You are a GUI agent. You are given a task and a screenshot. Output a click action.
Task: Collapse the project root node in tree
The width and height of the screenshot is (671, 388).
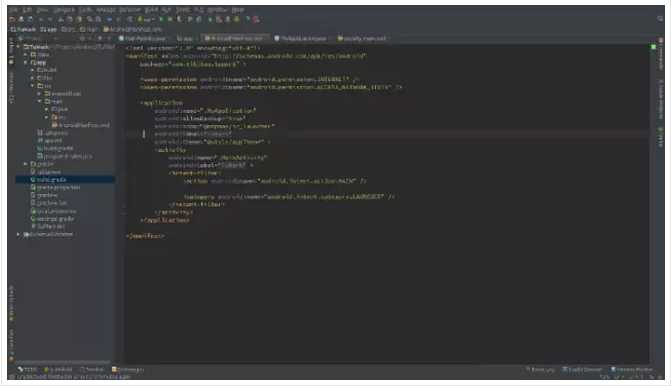[x=19, y=47]
